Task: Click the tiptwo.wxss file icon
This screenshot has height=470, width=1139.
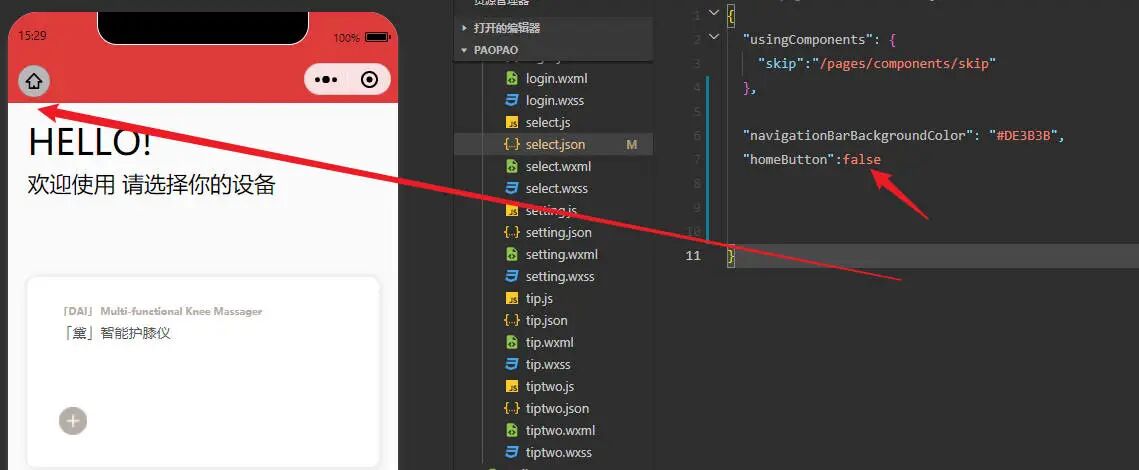Action: click(511, 452)
